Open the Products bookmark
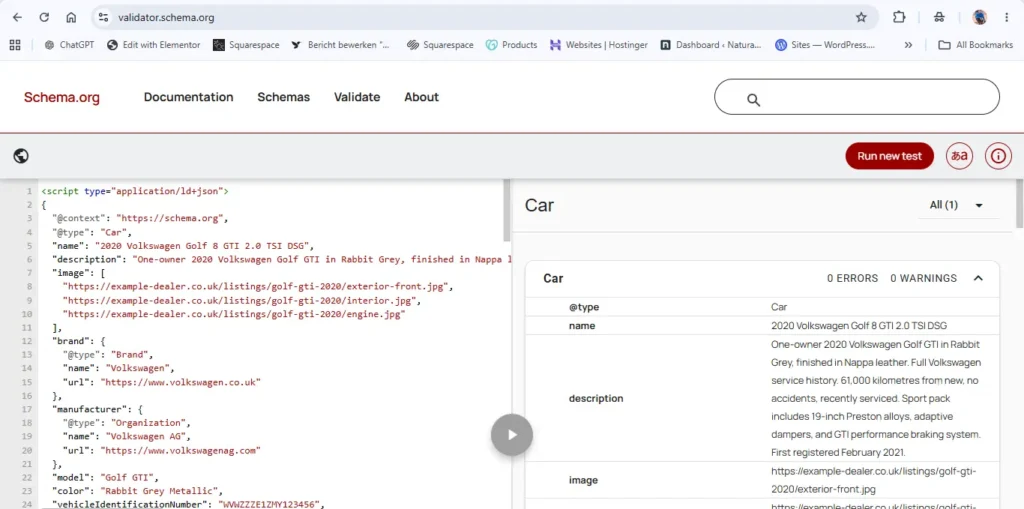This screenshot has height=509, width=1024. (x=511, y=45)
